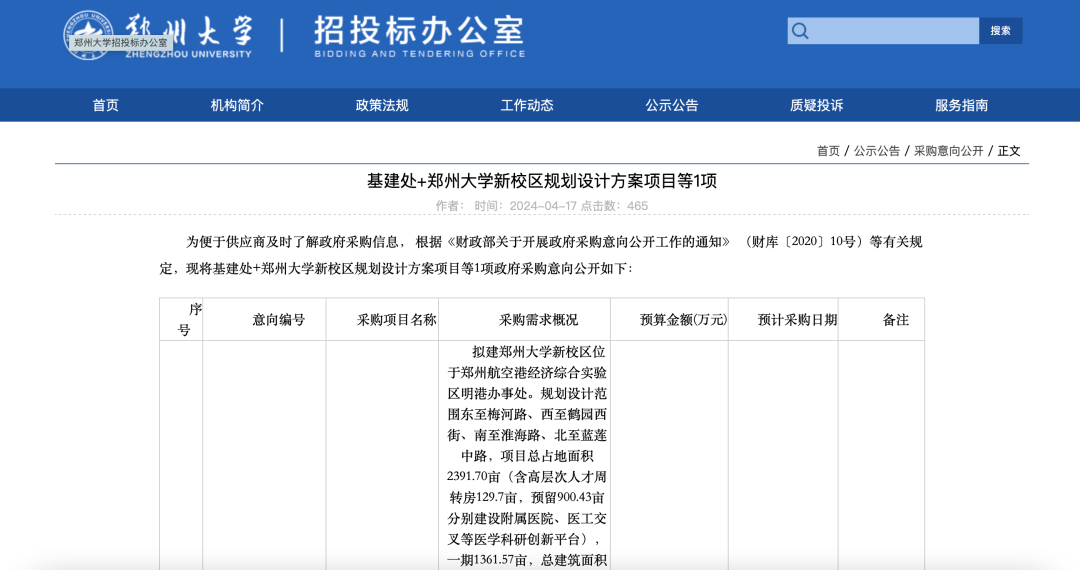Open the 工作动态 nav section
This screenshot has width=1080, height=570.
click(x=527, y=105)
